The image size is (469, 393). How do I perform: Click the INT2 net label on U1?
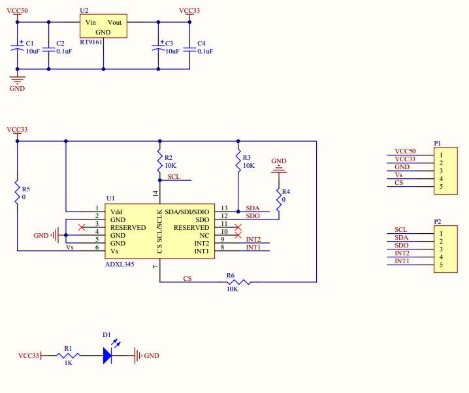(253, 239)
